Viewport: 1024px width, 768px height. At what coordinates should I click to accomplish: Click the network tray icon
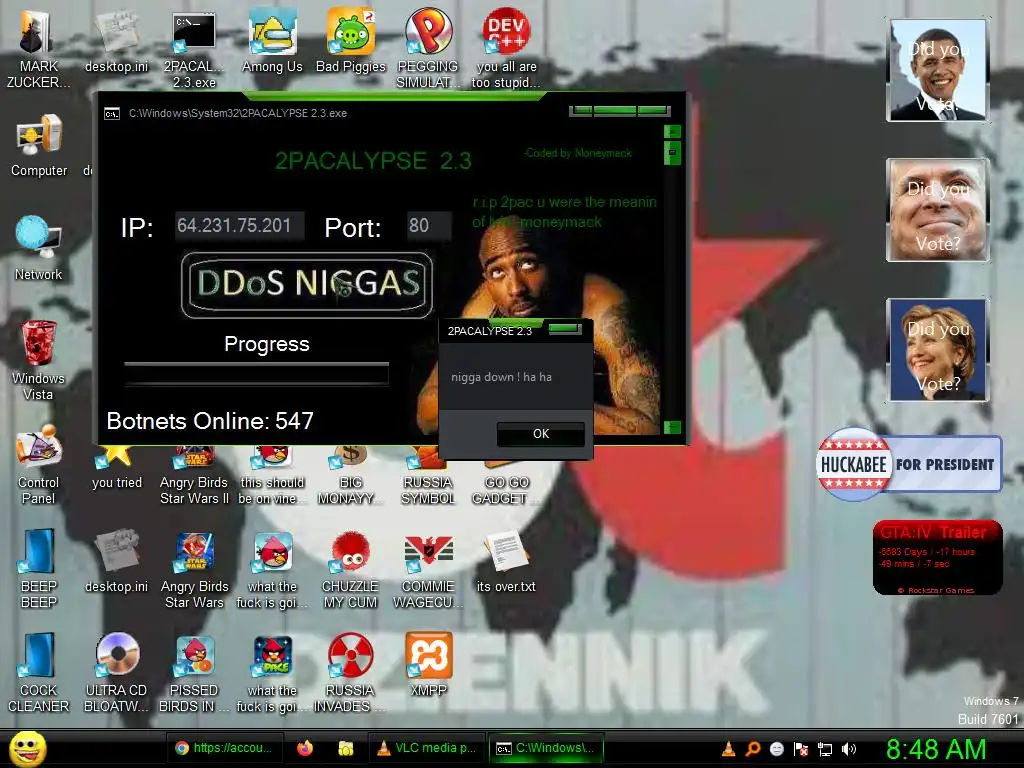click(825, 749)
